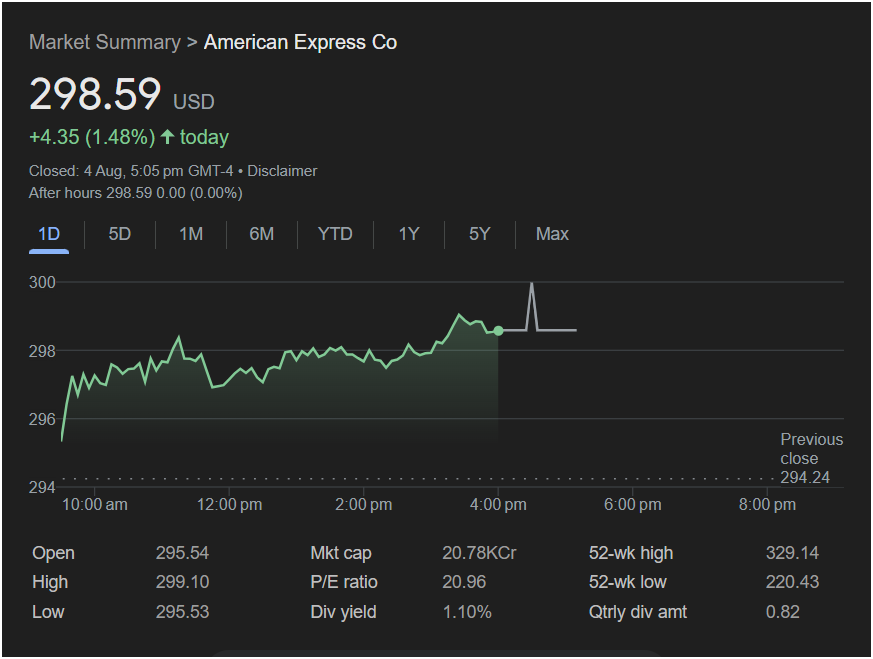
Task: Click the green closing price dot
Action: pos(498,331)
